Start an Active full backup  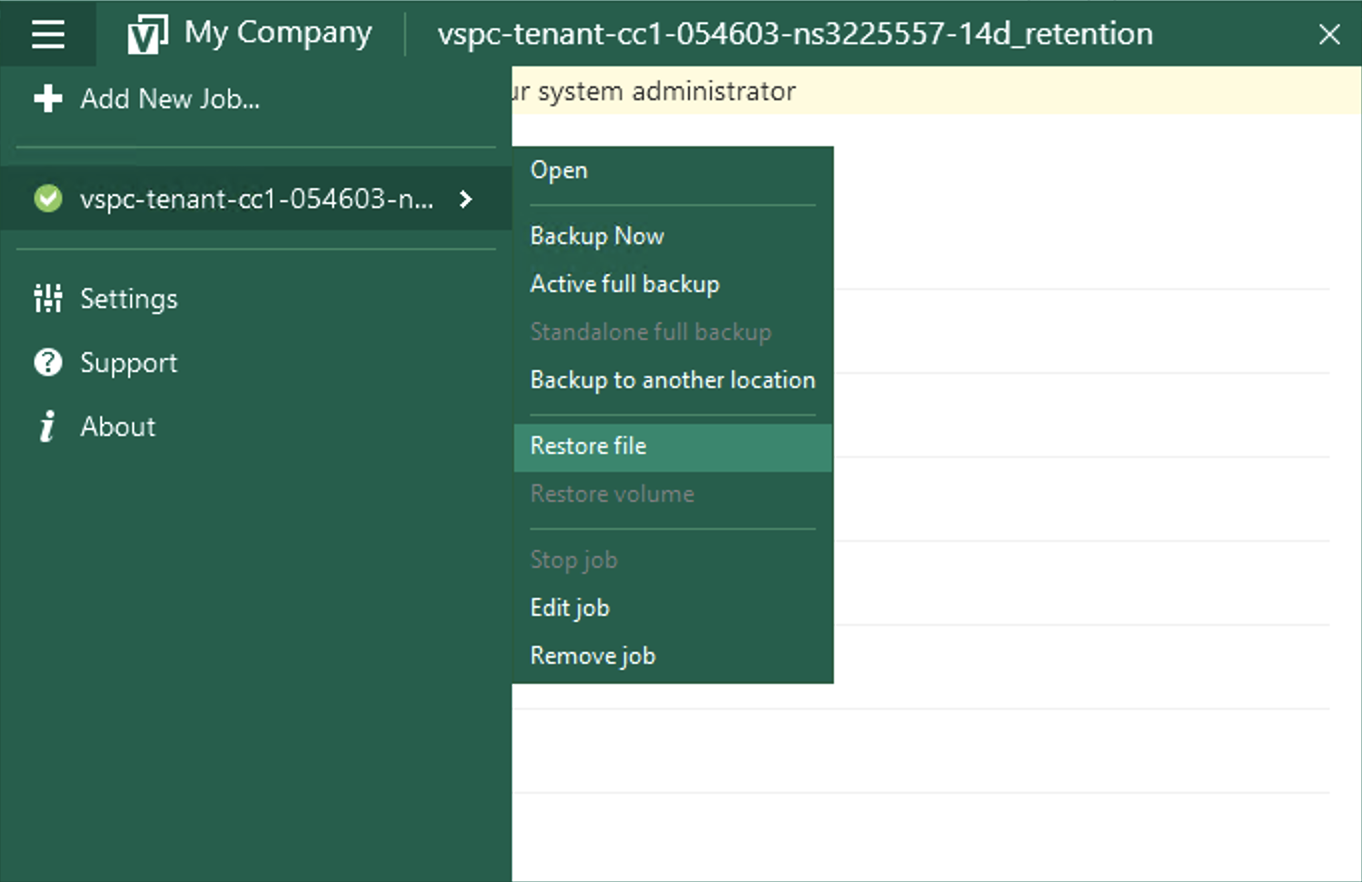(x=624, y=284)
